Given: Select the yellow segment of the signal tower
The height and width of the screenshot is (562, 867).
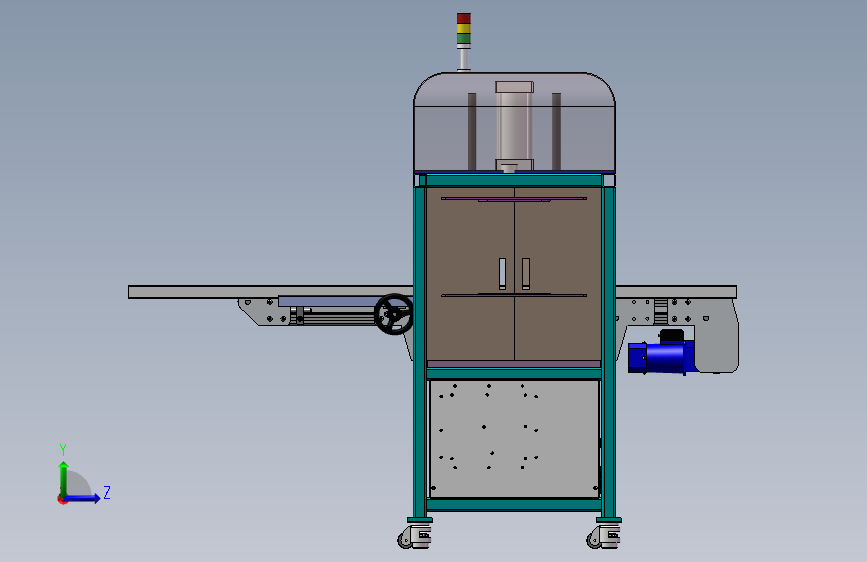Looking at the screenshot, I should tap(463, 29).
